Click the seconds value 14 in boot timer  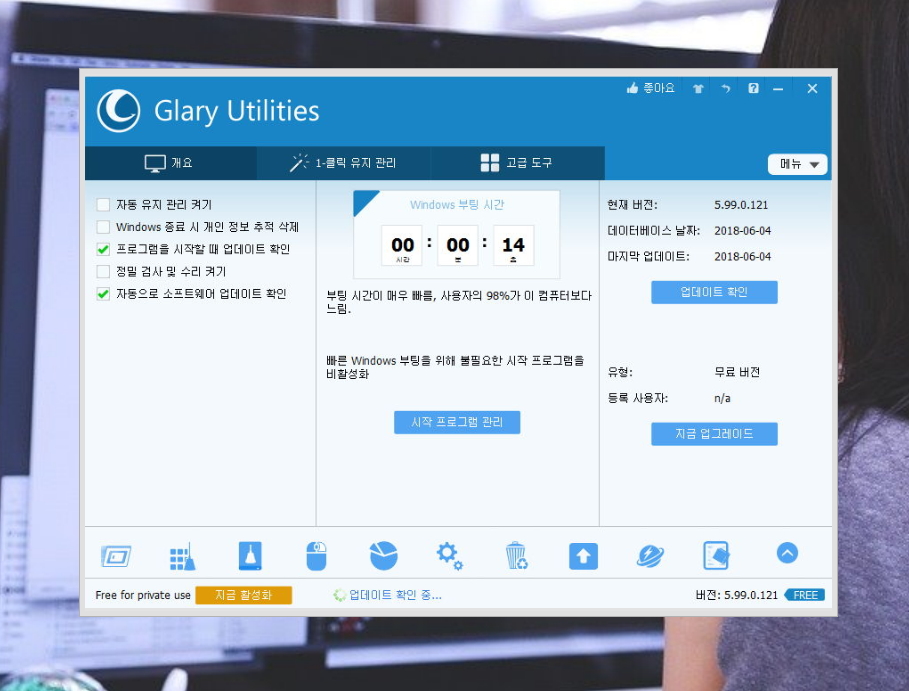tap(513, 245)
